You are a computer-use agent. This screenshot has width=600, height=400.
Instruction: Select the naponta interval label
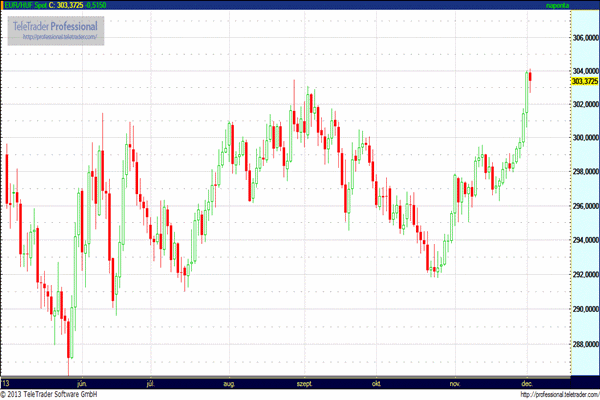click(558, 5)
